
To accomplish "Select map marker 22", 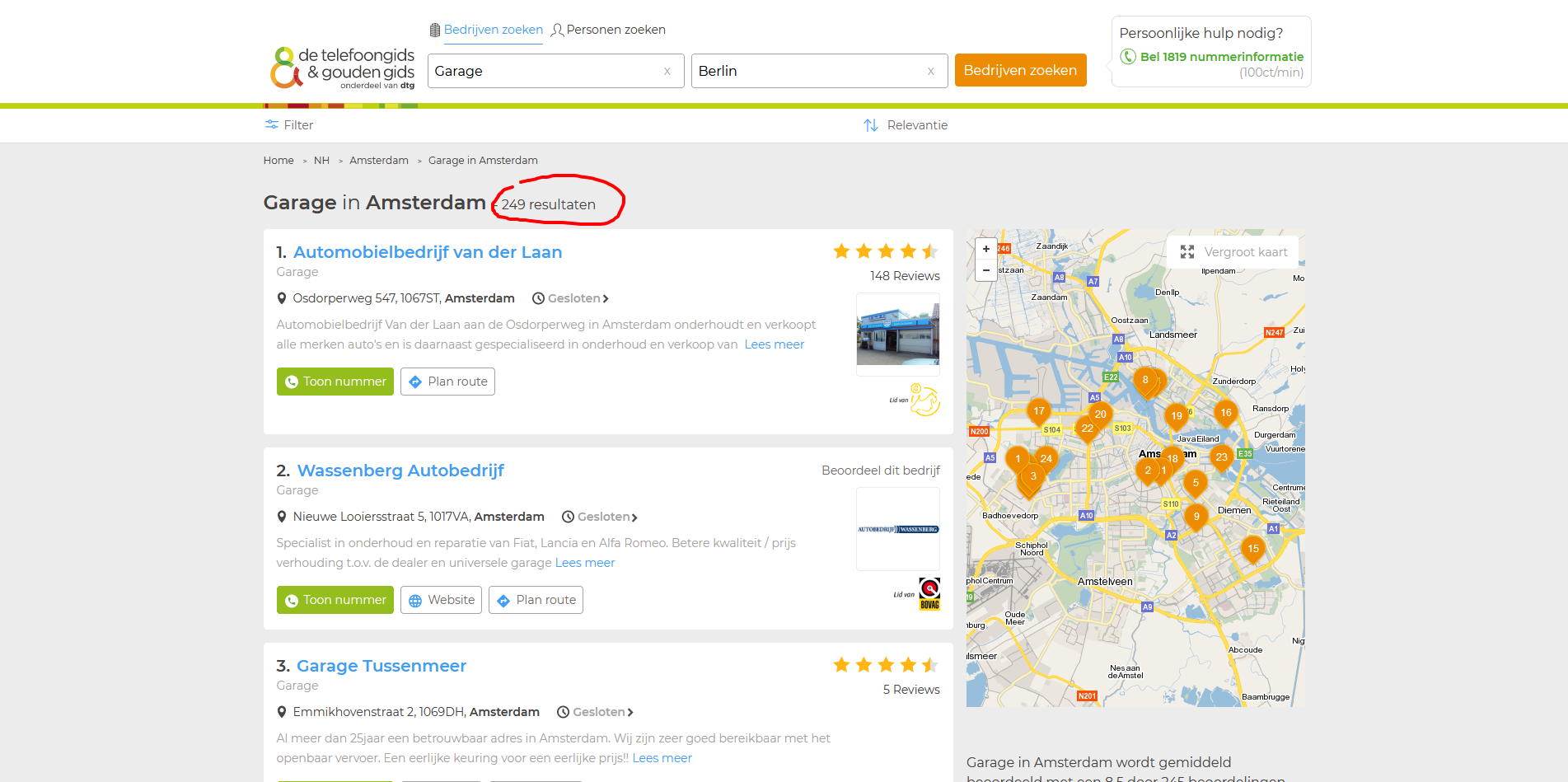I will [x=1088, y=430].
